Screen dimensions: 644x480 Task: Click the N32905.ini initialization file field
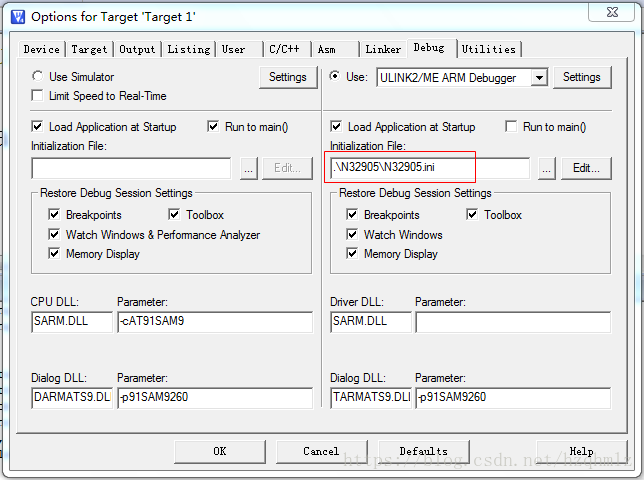point(430,168)
